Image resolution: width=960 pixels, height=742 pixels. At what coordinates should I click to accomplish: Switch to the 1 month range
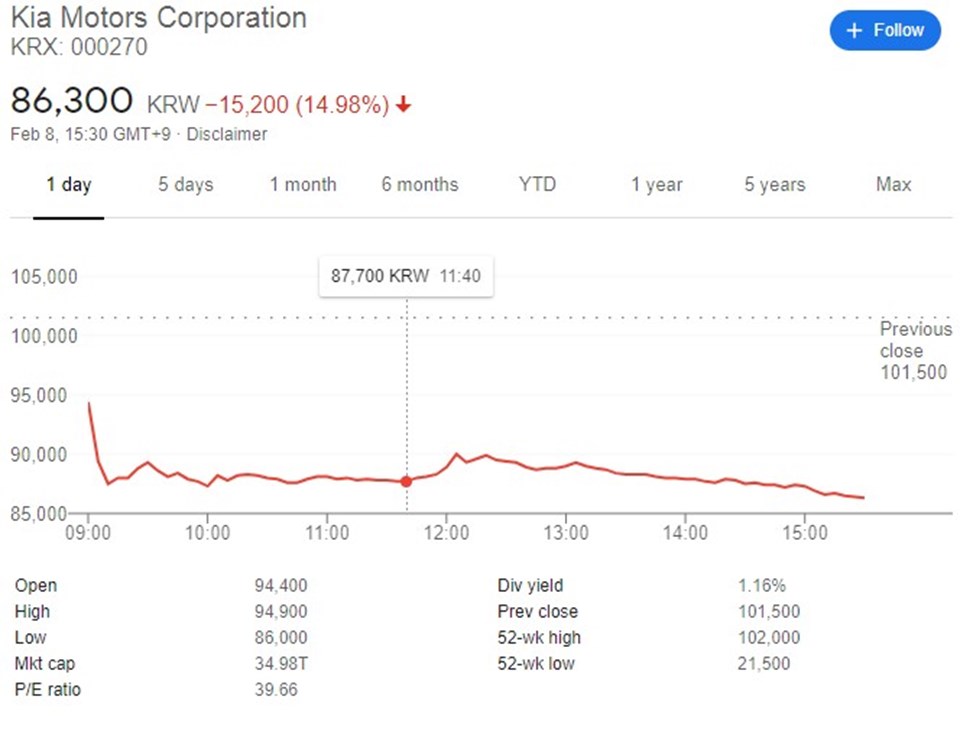pos(303,184)
